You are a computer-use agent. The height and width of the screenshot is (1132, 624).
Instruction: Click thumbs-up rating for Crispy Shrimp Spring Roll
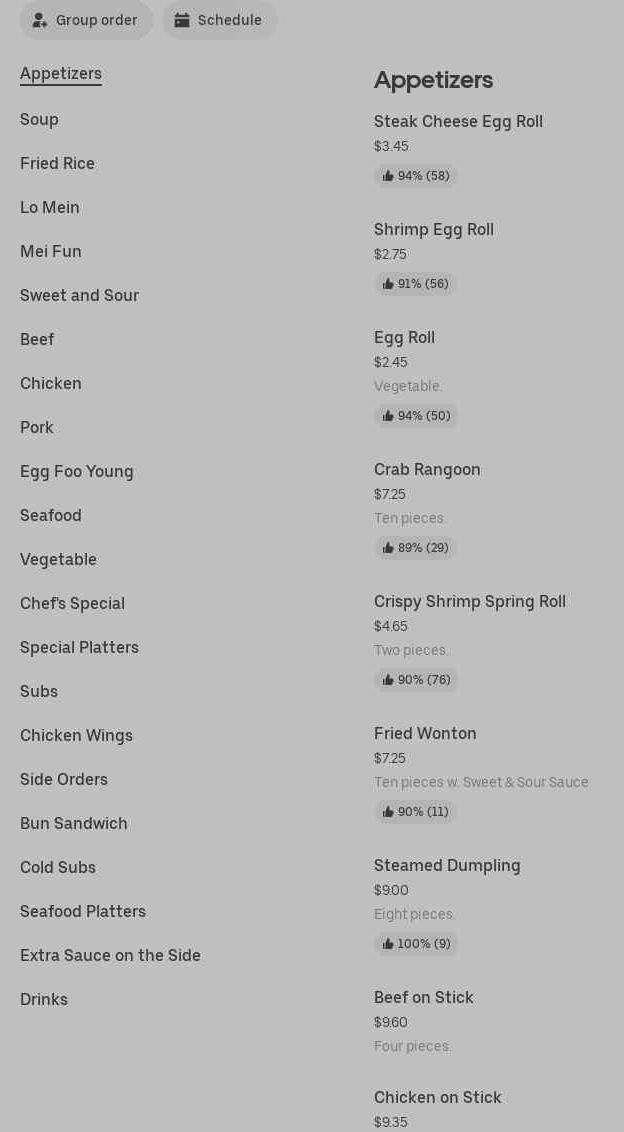(x=416, y=680)
